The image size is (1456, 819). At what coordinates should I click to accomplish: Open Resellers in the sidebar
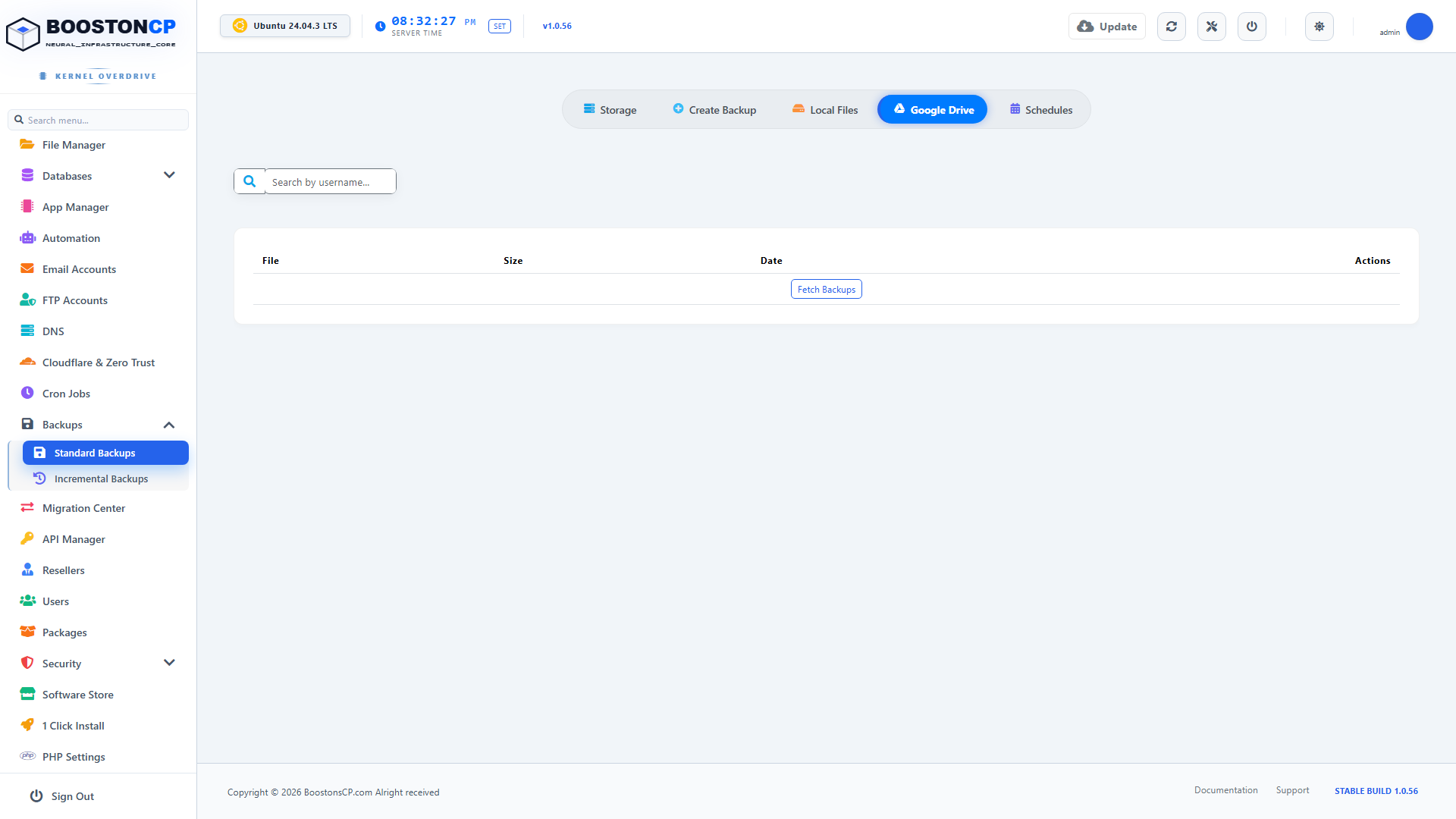pyautogui.click(x=99, y=570)
